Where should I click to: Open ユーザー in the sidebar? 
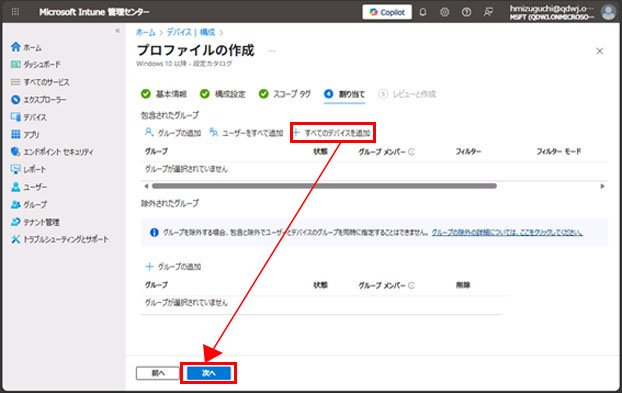(x=29, y=187)
